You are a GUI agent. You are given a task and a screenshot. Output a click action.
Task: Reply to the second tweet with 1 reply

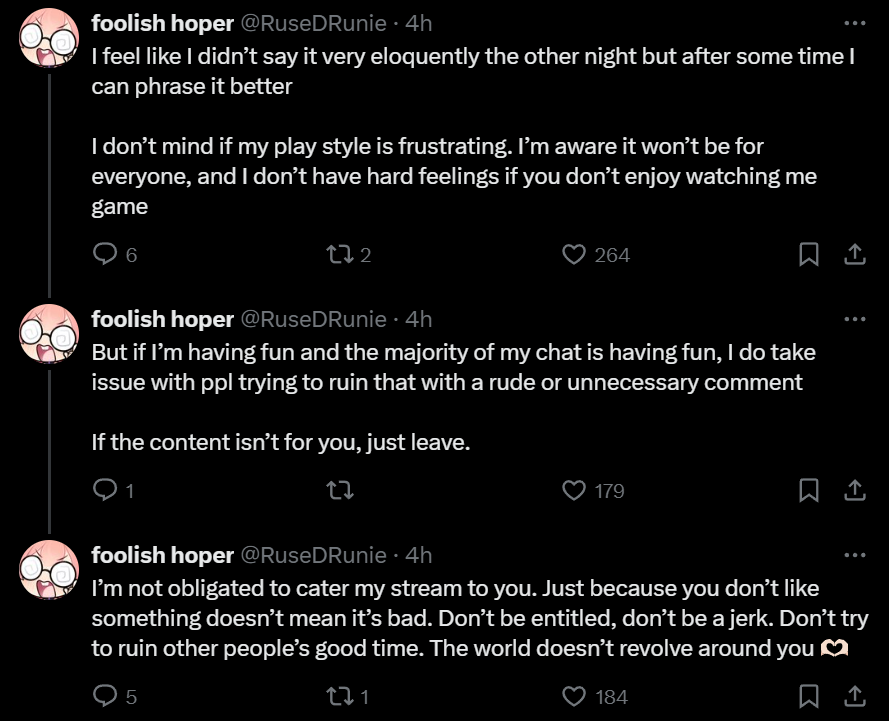(x=105, y=490)
